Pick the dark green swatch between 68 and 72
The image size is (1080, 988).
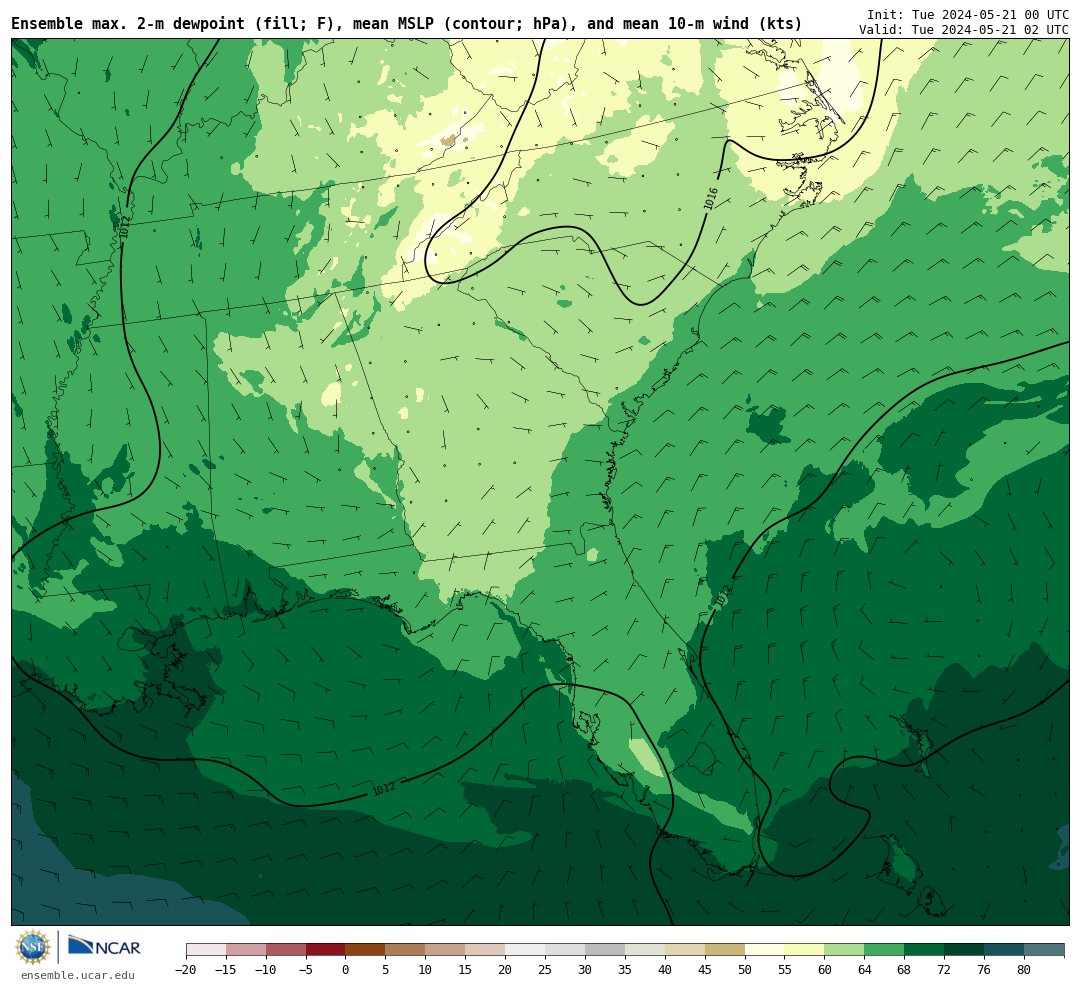coord(924,950)
